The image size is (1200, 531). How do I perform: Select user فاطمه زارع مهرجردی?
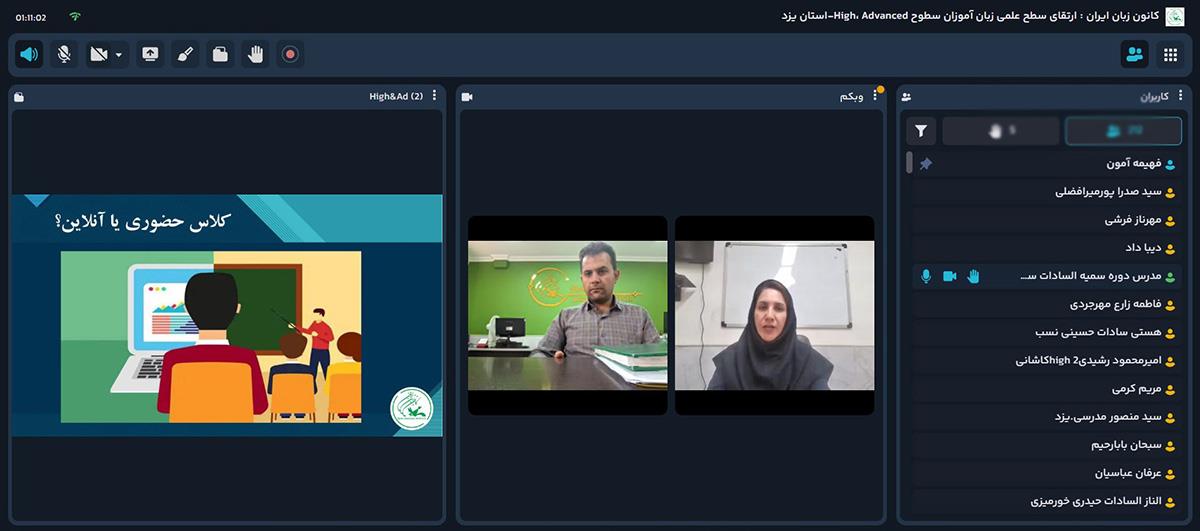pos(1048,304)
